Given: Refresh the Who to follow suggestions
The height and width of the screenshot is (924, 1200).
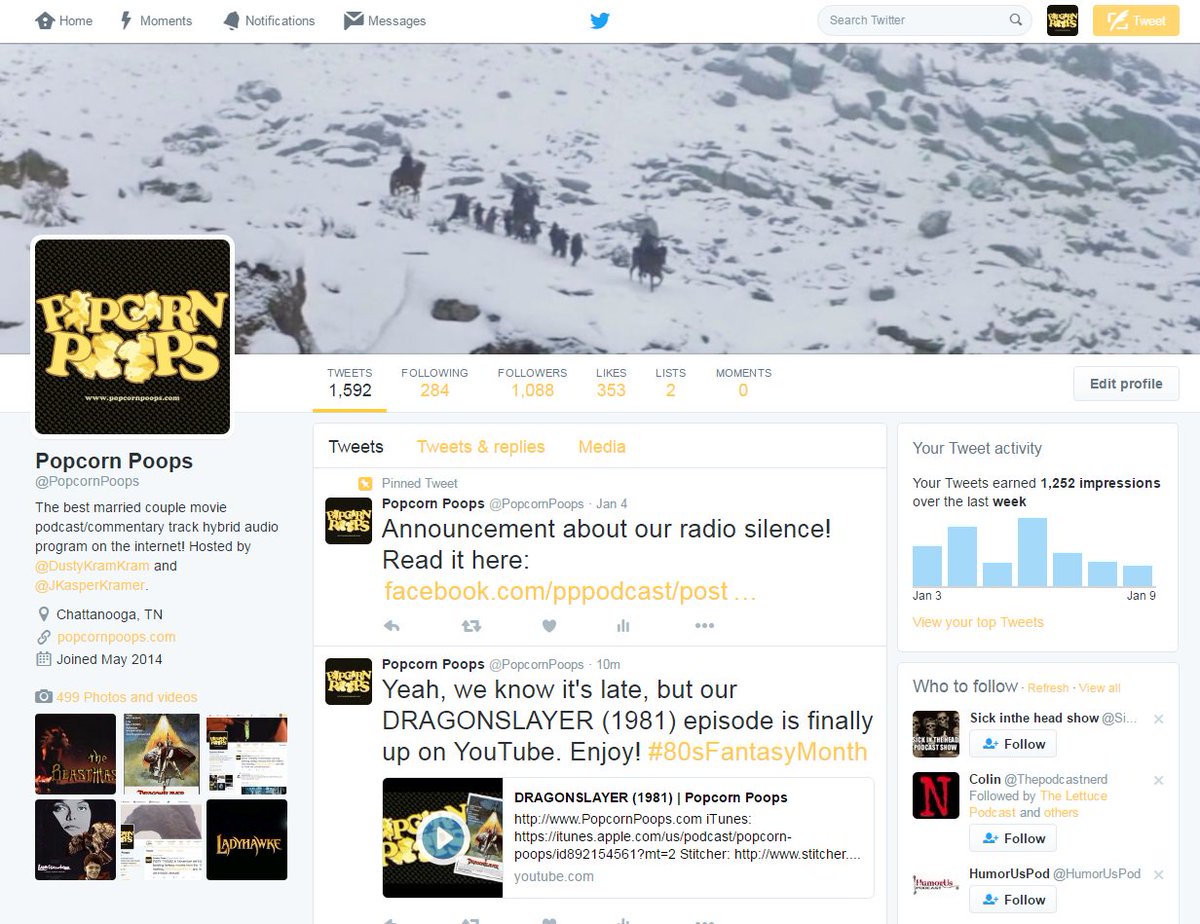Looking at the screenshot, I should [x=1048, y=688].
